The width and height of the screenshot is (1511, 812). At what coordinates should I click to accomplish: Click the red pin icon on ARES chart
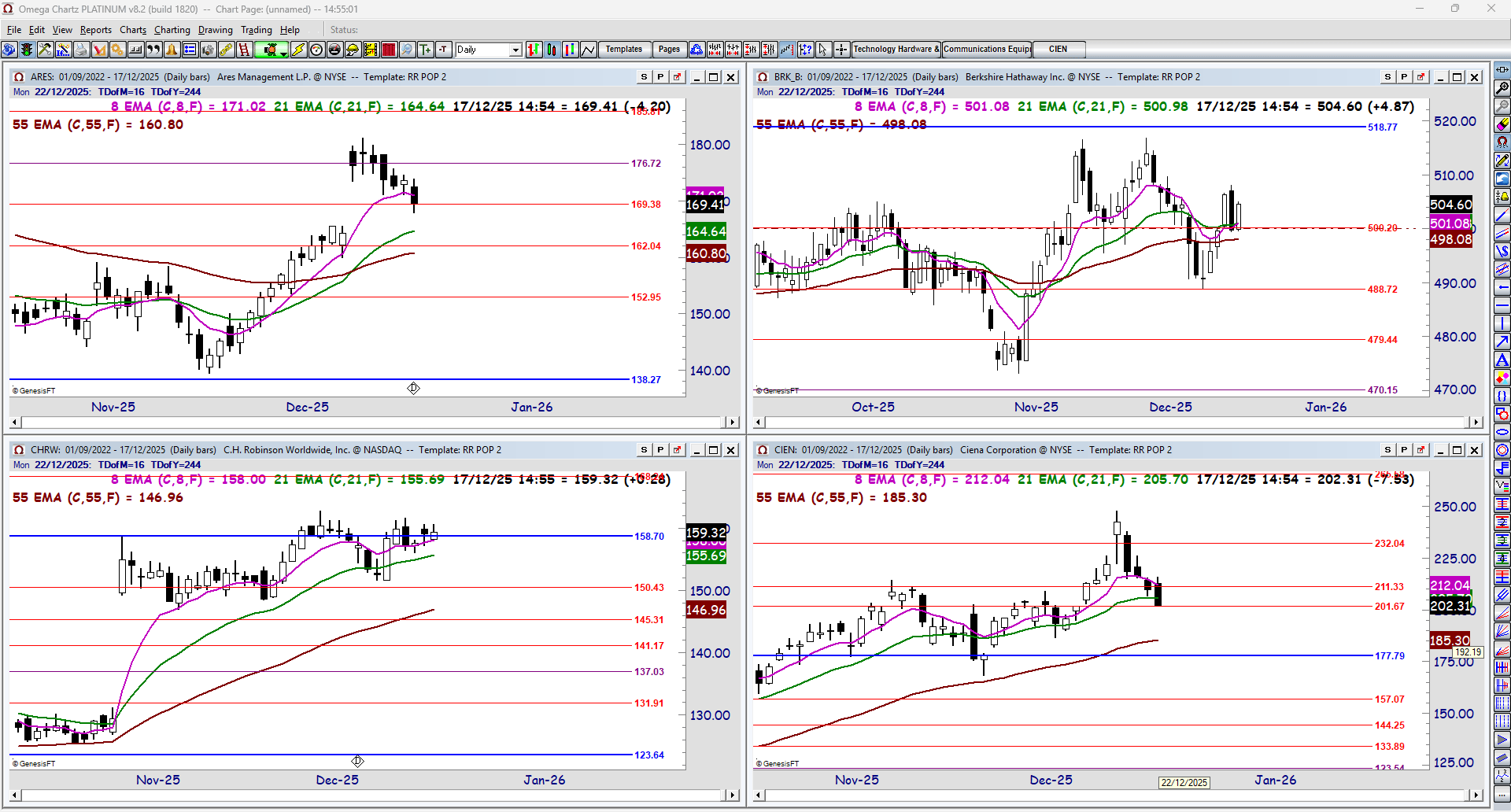[677, 77]
